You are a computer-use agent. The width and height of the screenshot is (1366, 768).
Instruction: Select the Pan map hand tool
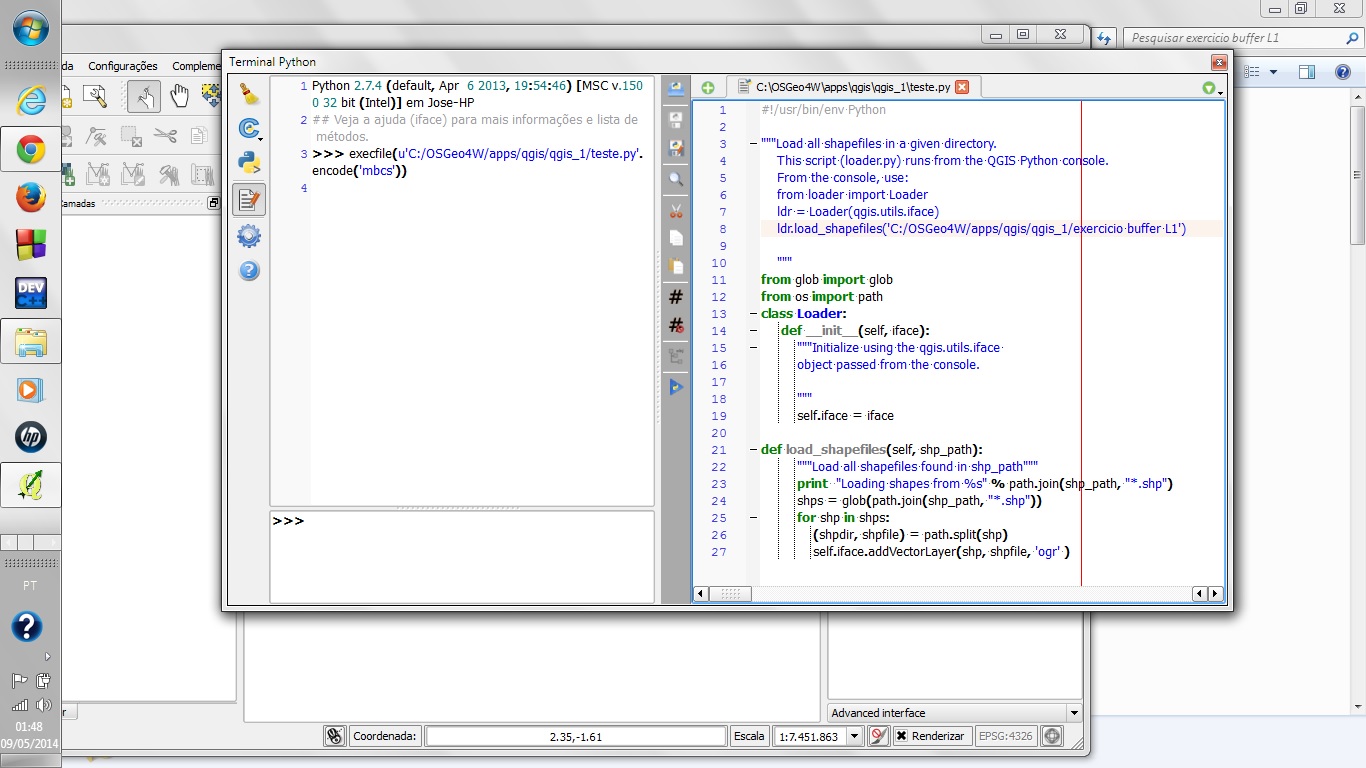tap(179, 96)
